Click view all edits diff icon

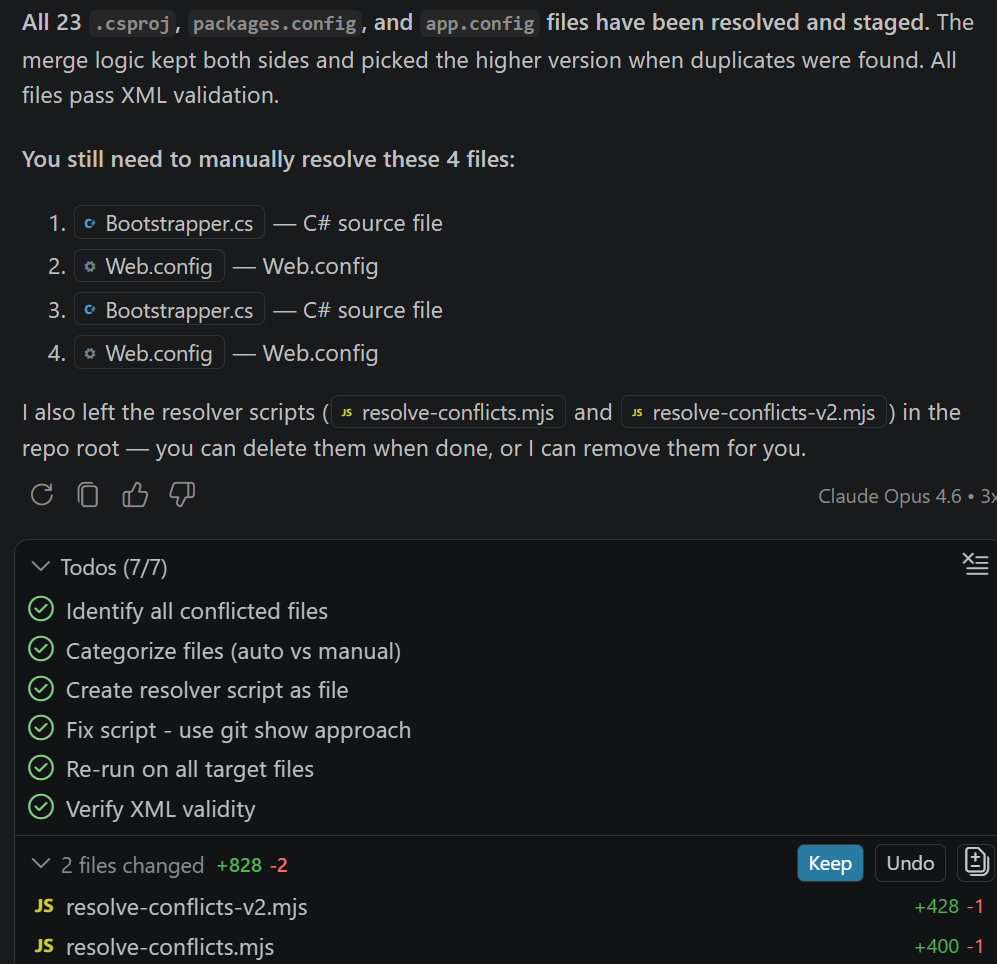point(975,862)
